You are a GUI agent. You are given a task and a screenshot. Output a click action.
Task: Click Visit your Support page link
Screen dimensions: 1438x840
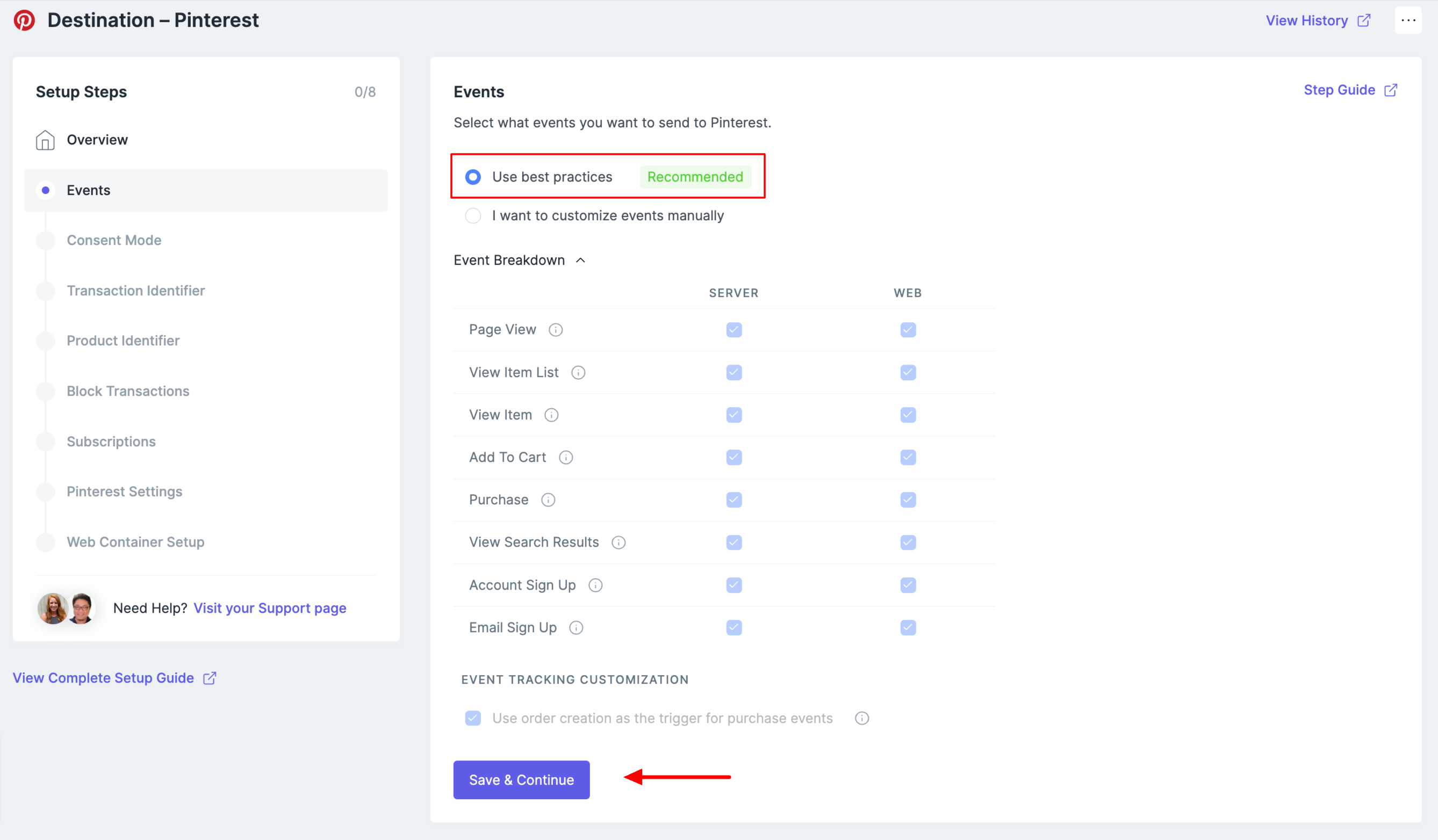(x=269, y=608)
